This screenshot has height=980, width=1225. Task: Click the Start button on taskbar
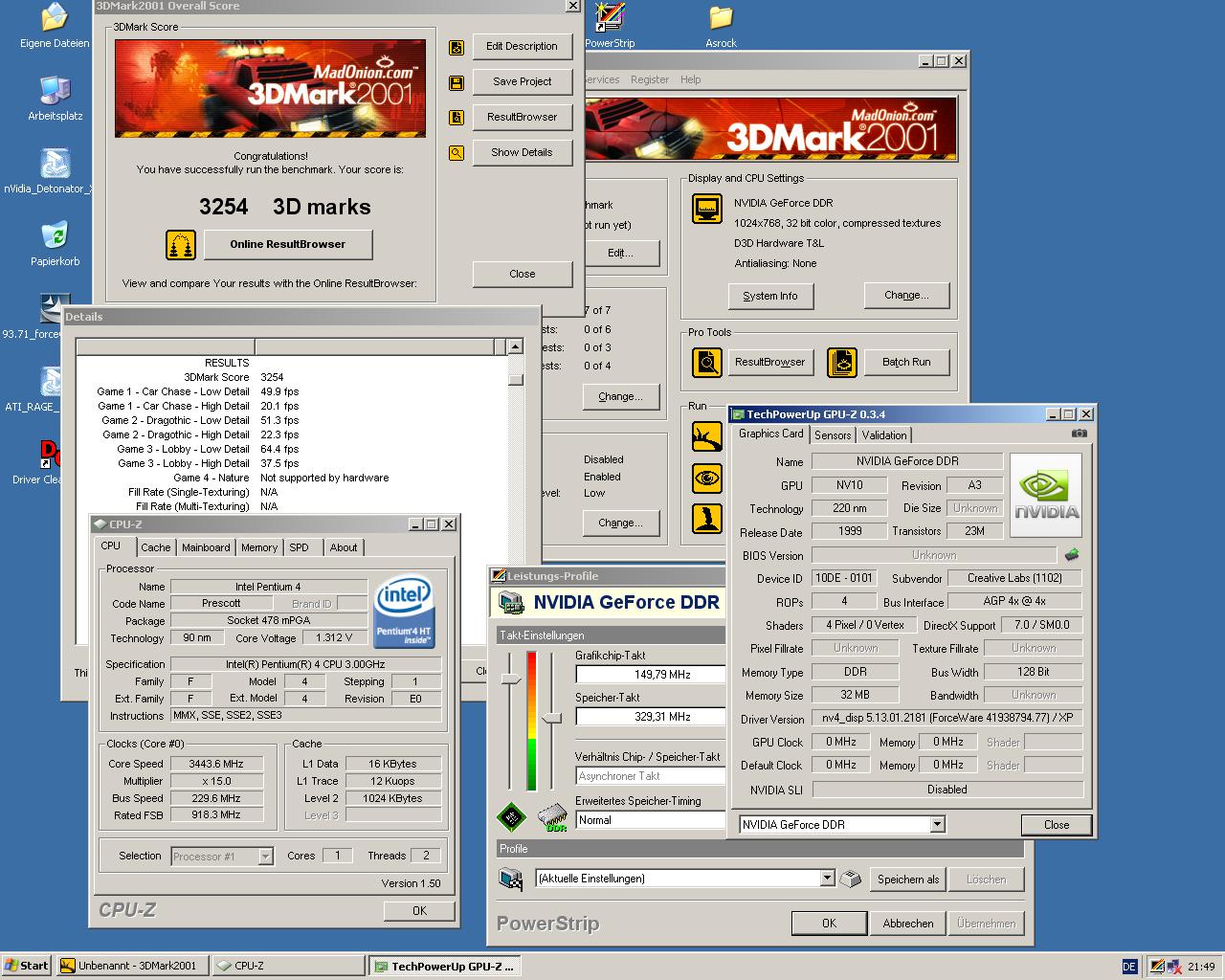coord(27,967)
